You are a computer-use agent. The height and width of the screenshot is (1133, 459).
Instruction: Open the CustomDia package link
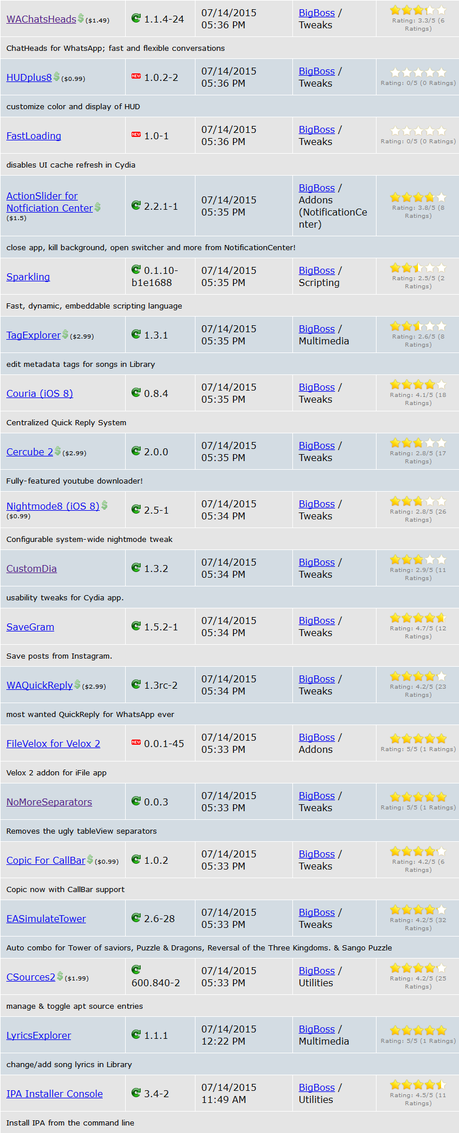point(32,569)
